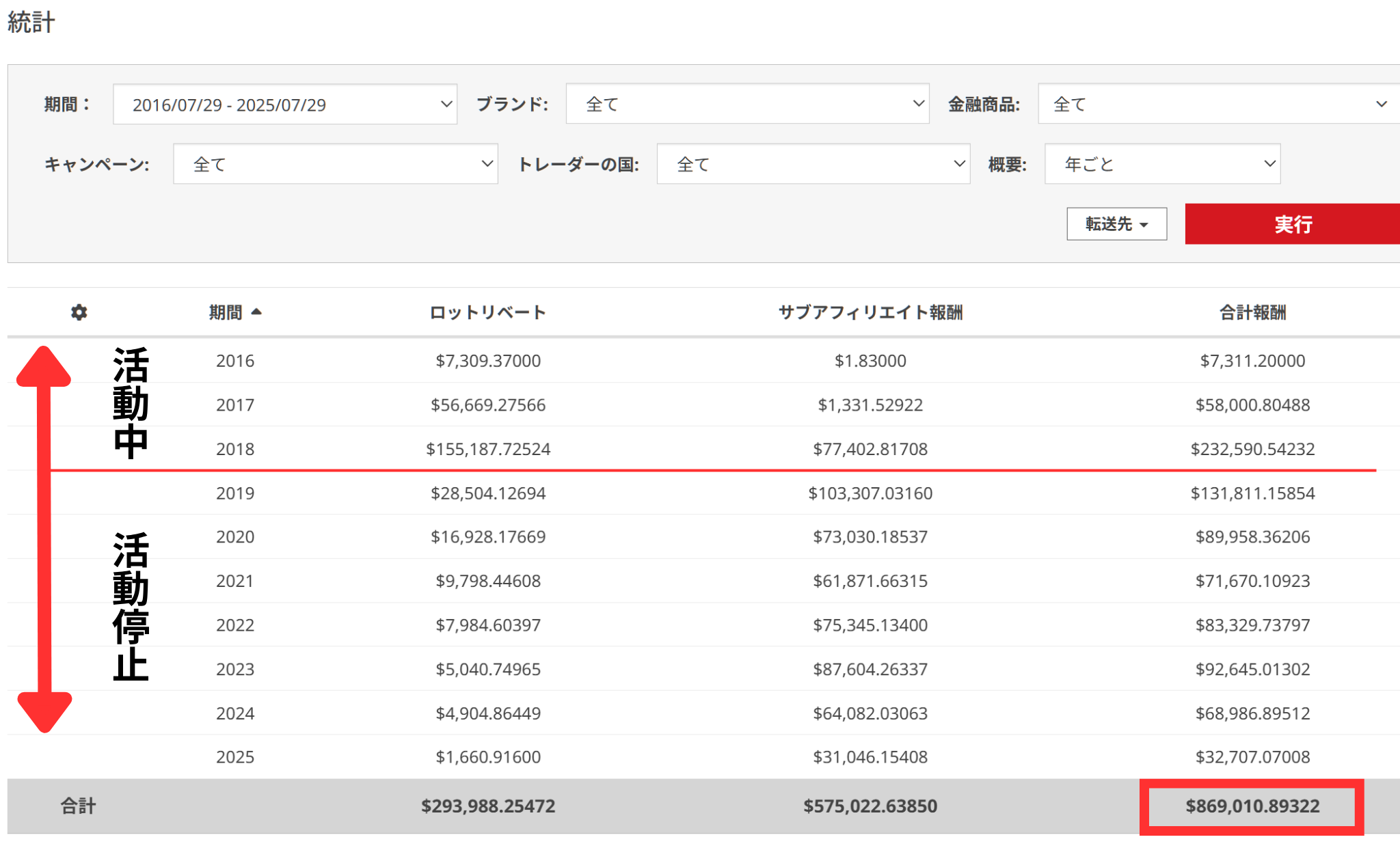Change the 概要 dropdown set to 年ごと
The image size is (1400, 848).
point(1162,164)
